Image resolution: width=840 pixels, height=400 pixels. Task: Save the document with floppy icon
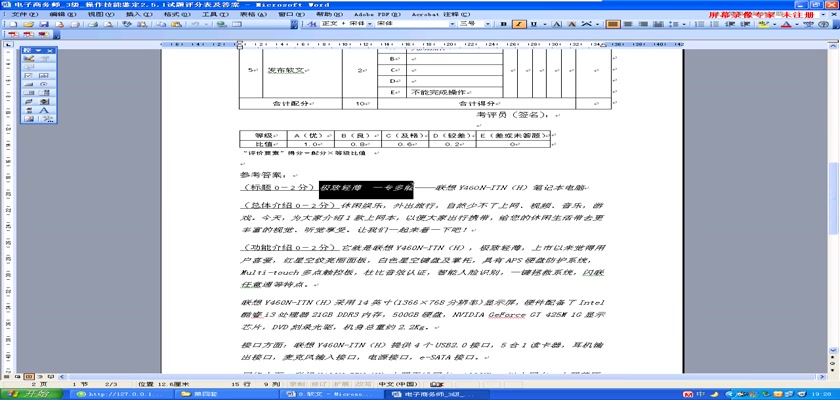44,25
